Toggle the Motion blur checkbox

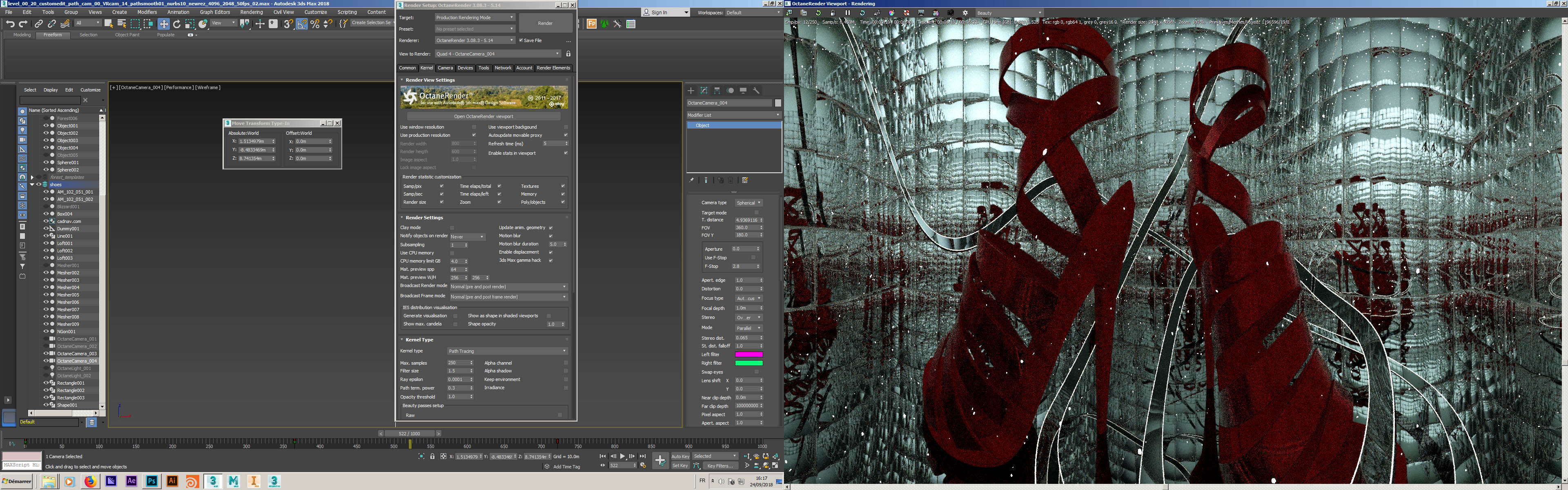[550, 236]
